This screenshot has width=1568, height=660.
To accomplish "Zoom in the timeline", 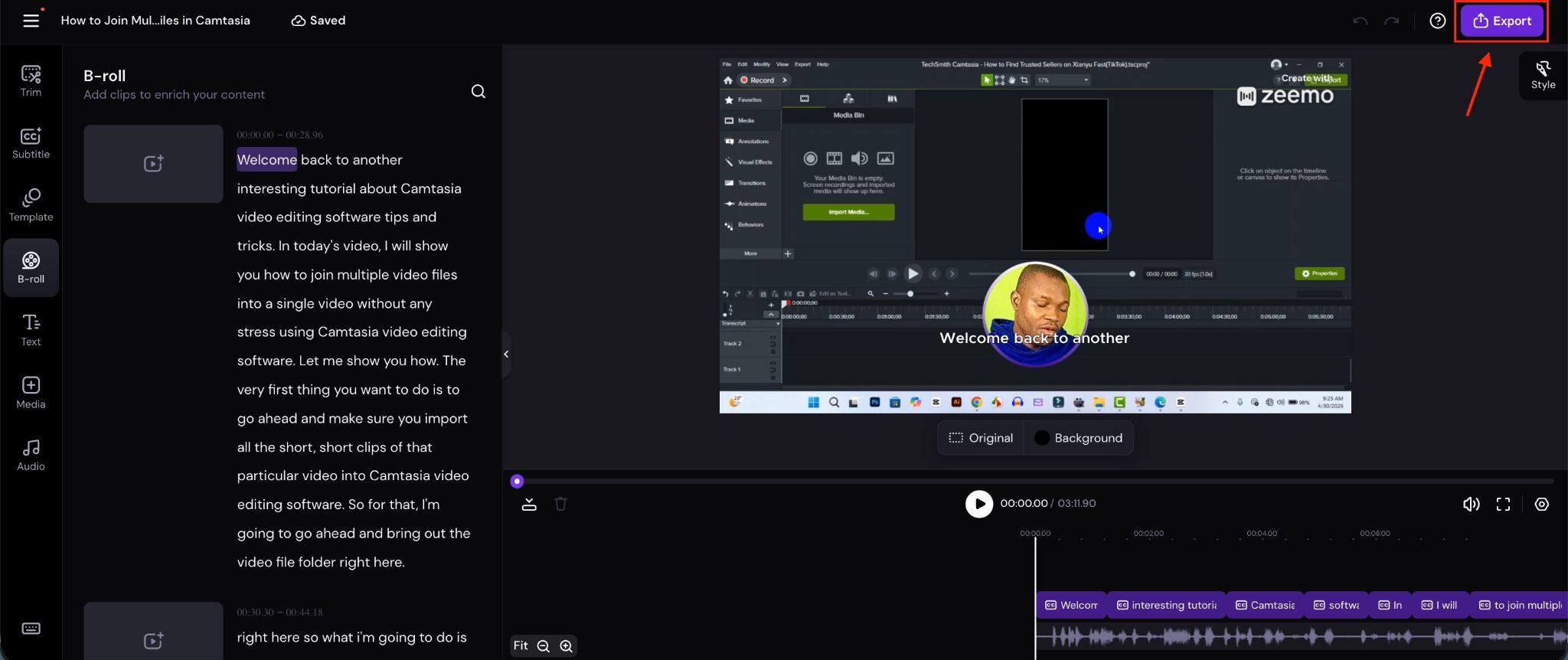I will (566, 646).
